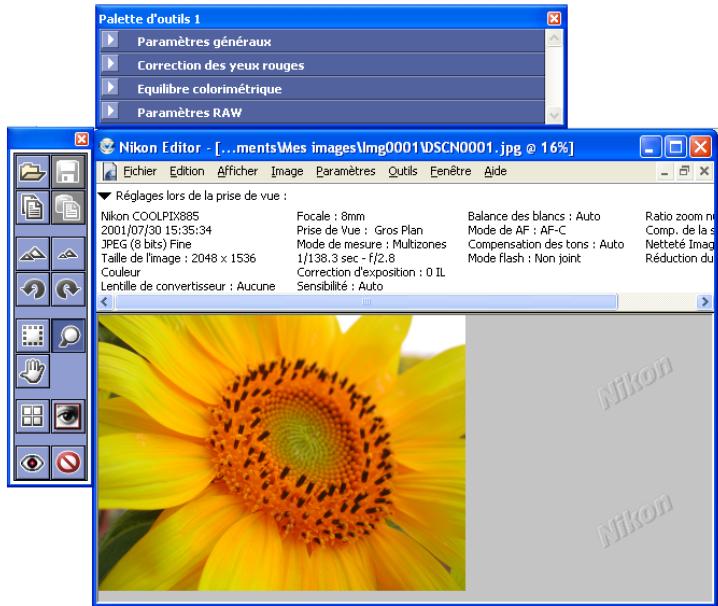
Task: Click the document icon left of Fichier
Action: 109,172
